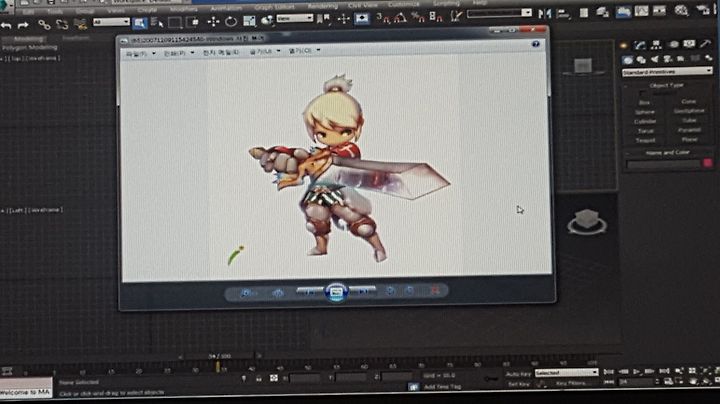Open the Named Selection Sets dropdown
Screen dimensions: 720x404
(499, 13)
